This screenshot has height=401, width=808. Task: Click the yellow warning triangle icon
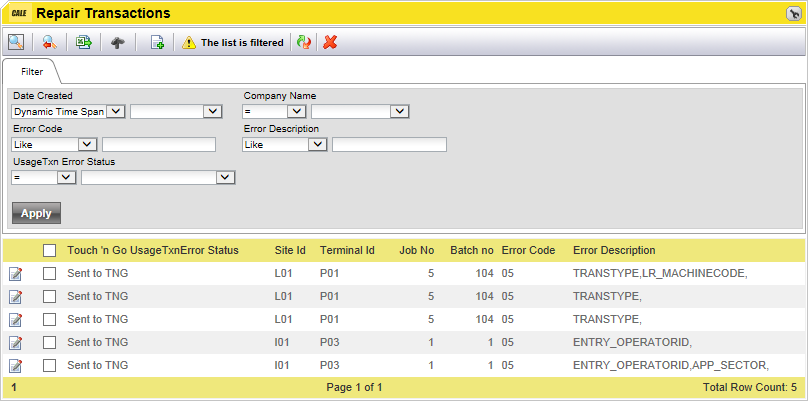coord(189,43)
